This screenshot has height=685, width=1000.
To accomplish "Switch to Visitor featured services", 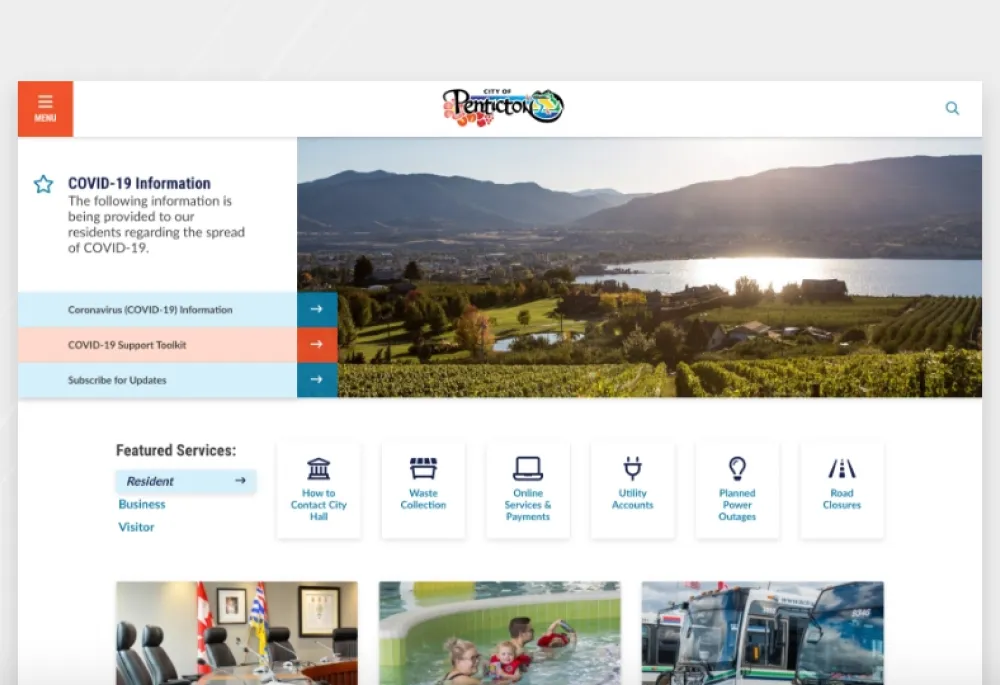I will [136, 527].
